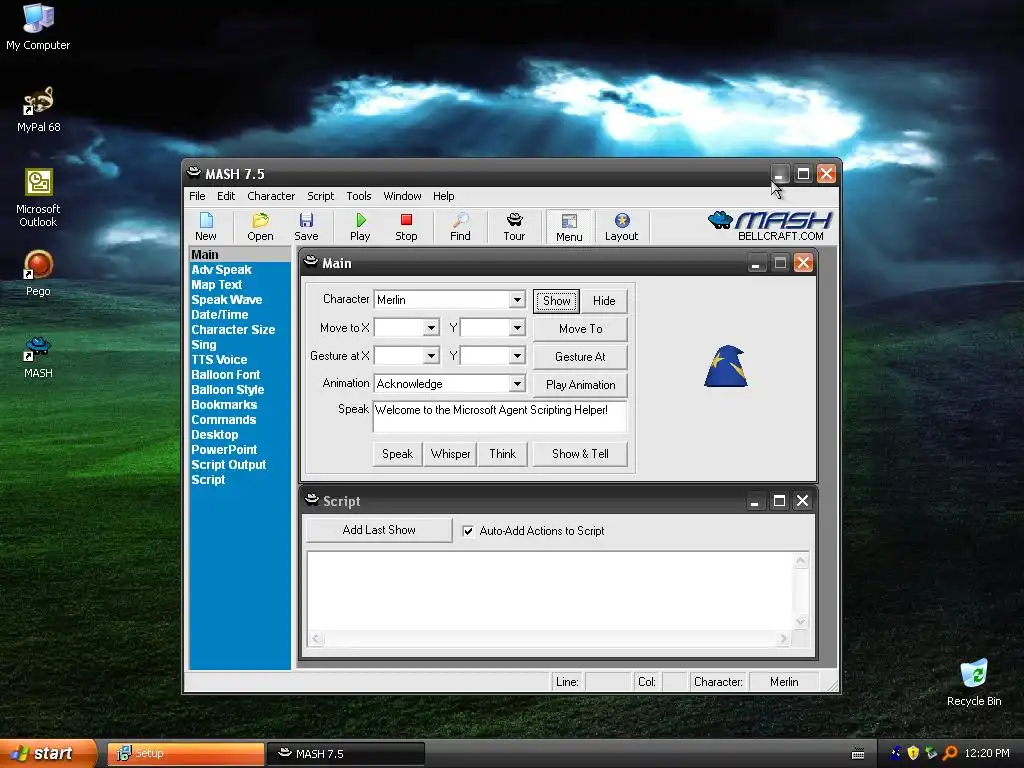Viewport: 1024px width, 768px height.
Task: Click the Add Last Show button
Action: click(379, 530)
